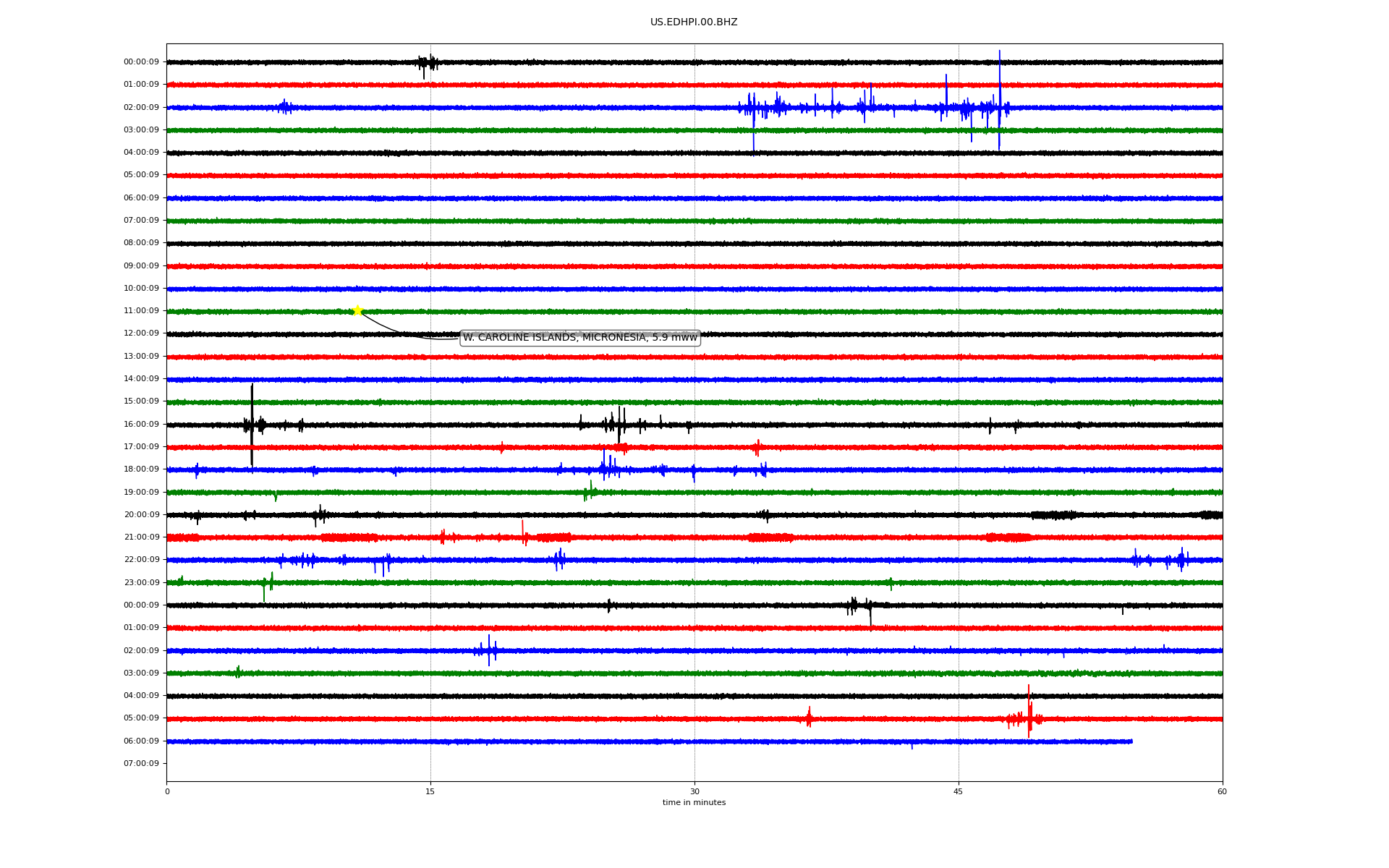The width and height of the screenshot is (1389, 868).
Task: Click the 07:00:09 label at the bottom
Action: click(141, 764)
